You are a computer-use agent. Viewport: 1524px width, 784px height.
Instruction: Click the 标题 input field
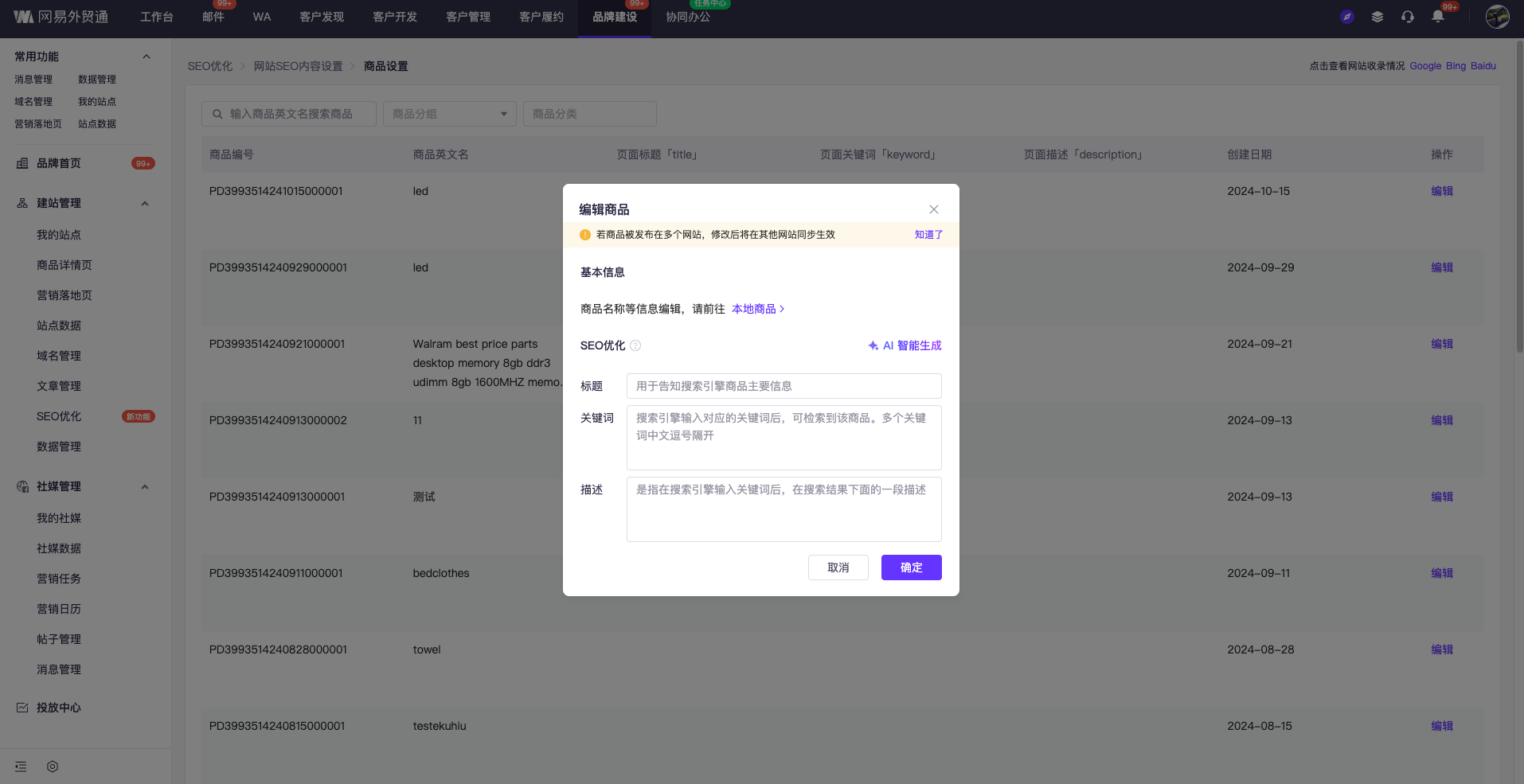[x=783, y=386]
